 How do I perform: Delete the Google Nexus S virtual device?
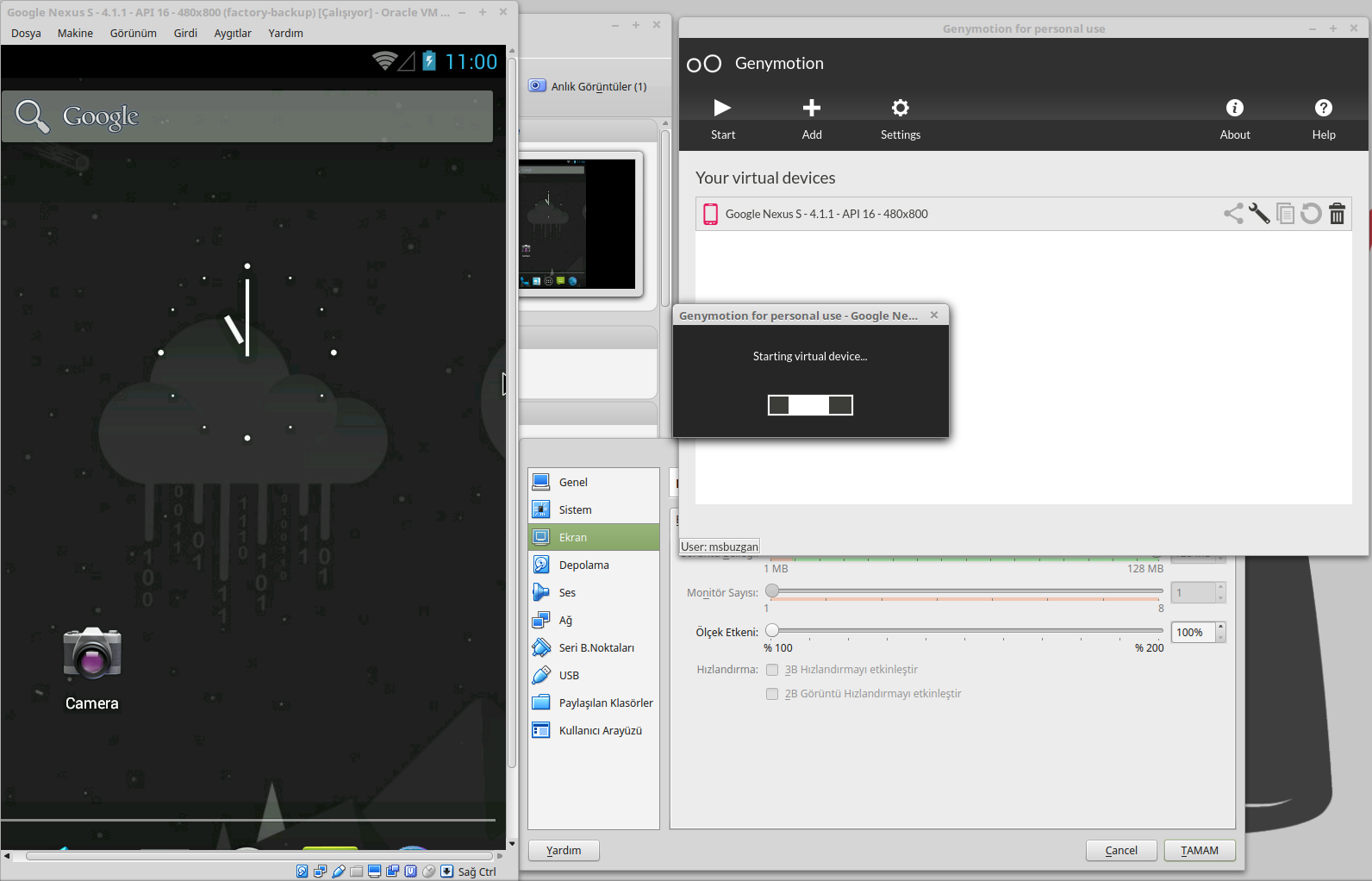click(x=1337, y=214)
